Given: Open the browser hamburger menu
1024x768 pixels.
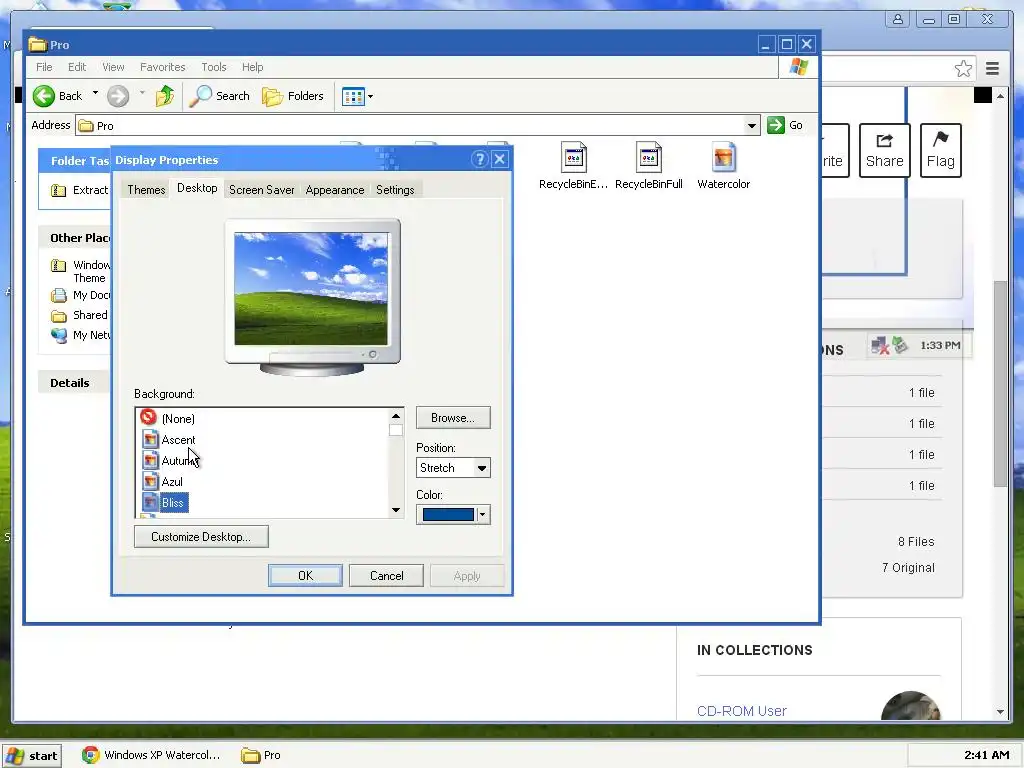Looking at the screenshot, I should click(993, 69).
